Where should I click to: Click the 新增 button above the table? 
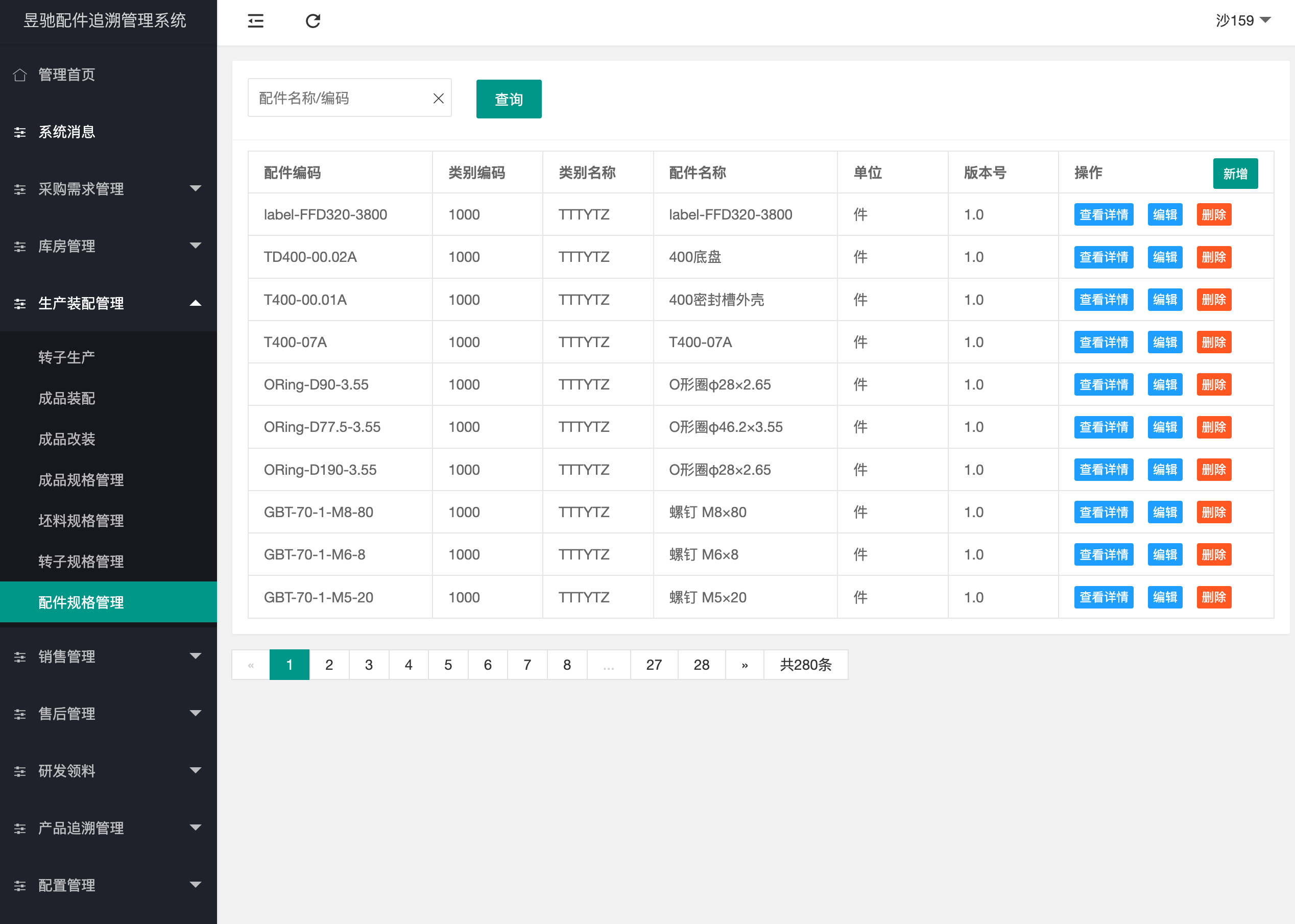click(1235, 174)
